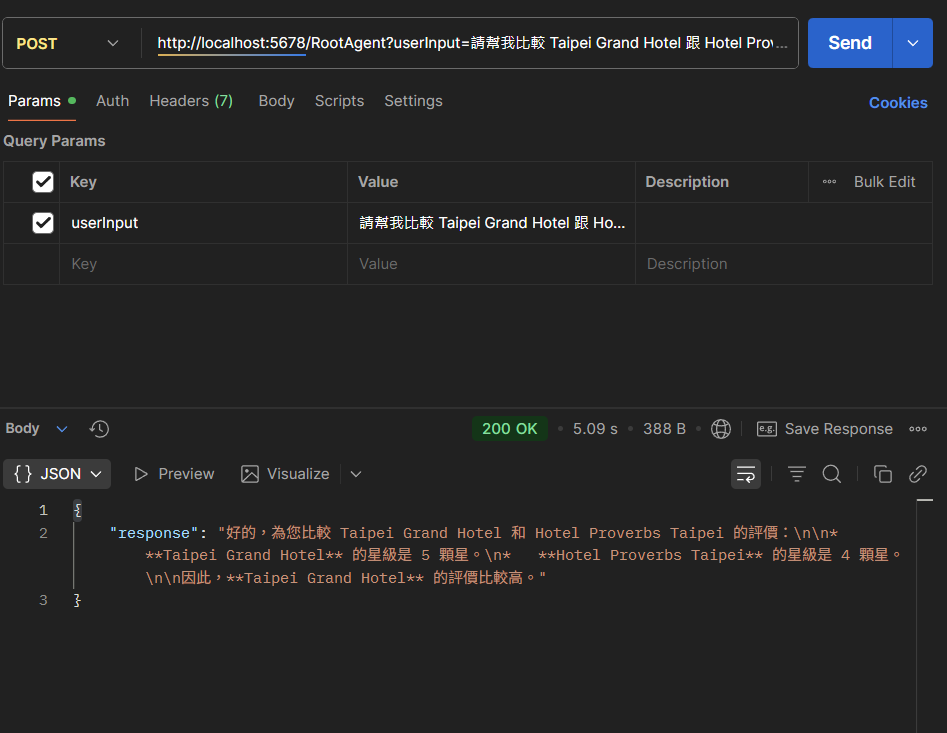Viewport: 947px width, 733px height.
Task: Open the JSON format dropdown
Action: coord(57,474)
